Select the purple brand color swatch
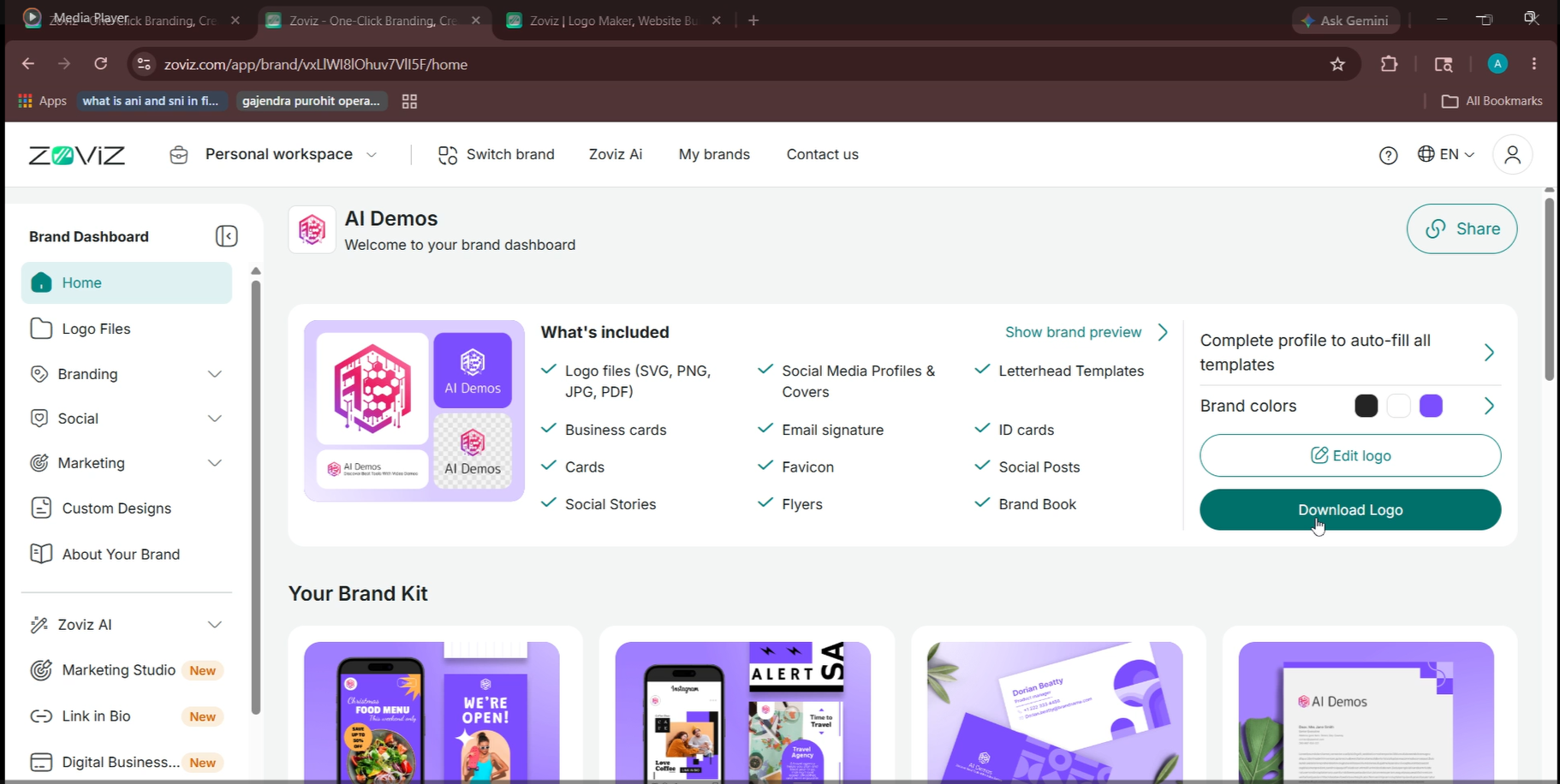Image resolution: width=1560 pixels, height=784 pixels. pyautogui.click(x=1432, y=406)
